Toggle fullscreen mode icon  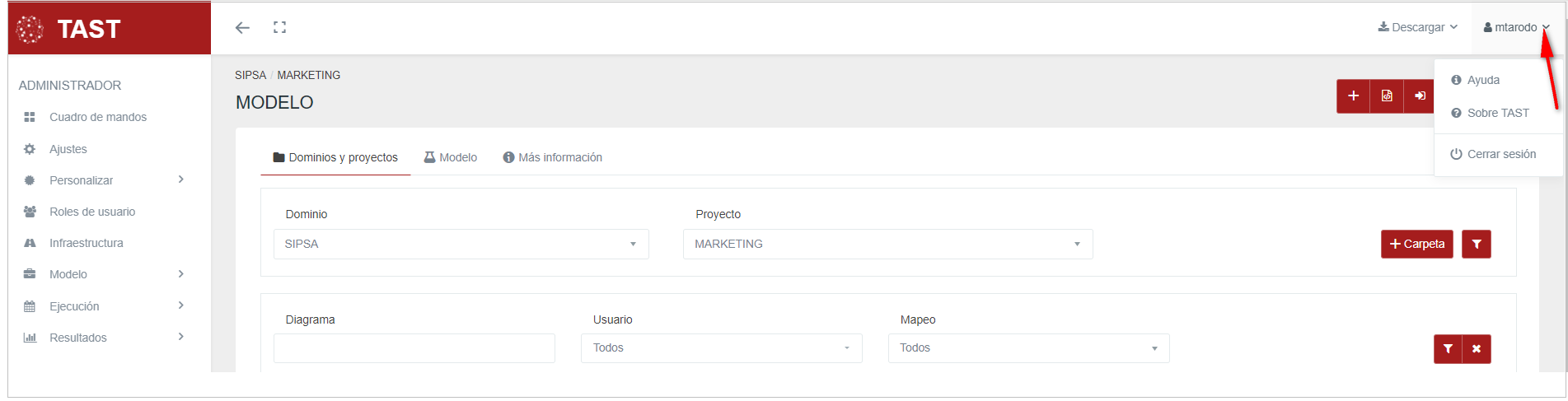tap(280, 28)
